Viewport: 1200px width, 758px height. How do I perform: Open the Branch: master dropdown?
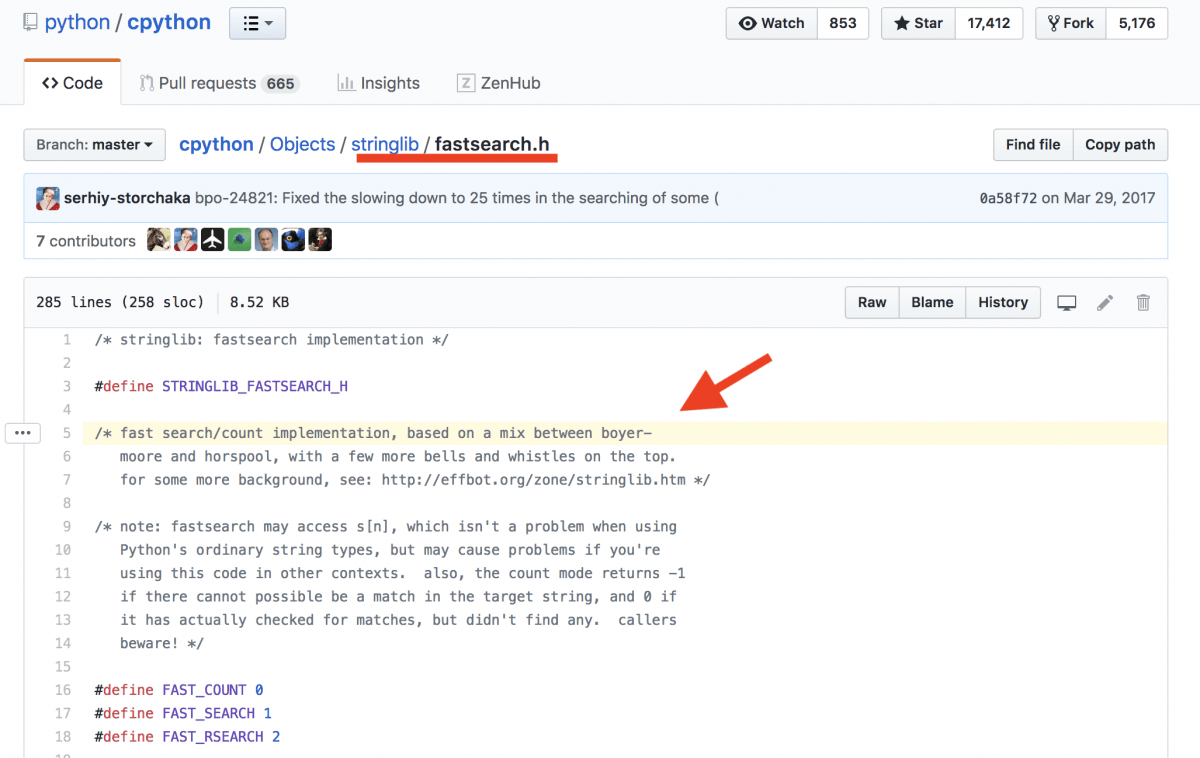(x=94, y=144)
